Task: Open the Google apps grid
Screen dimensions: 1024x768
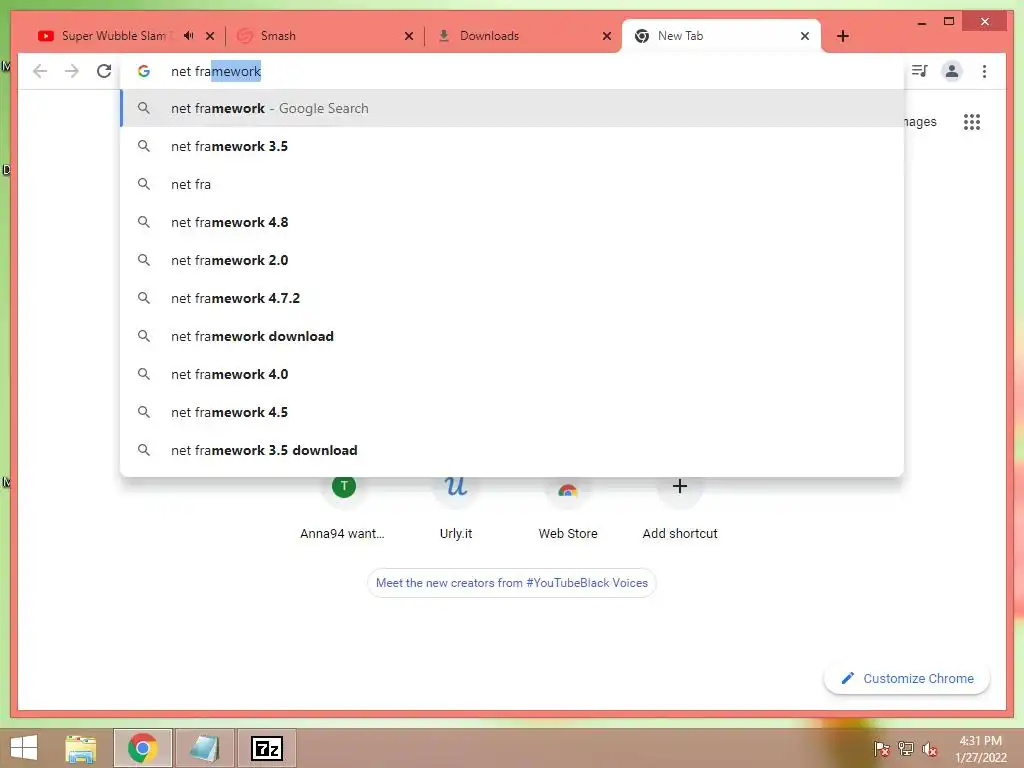Action: [x=972, y=121]
